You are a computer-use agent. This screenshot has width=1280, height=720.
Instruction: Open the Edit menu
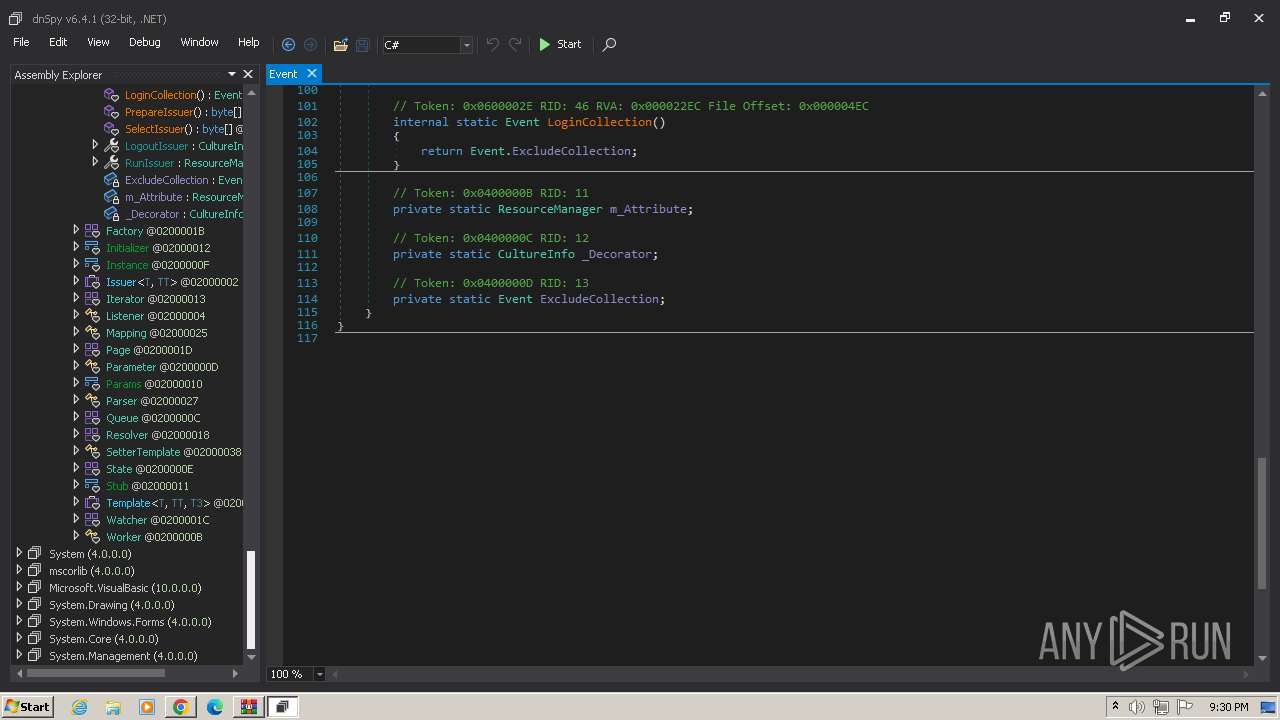pos(58,42)
